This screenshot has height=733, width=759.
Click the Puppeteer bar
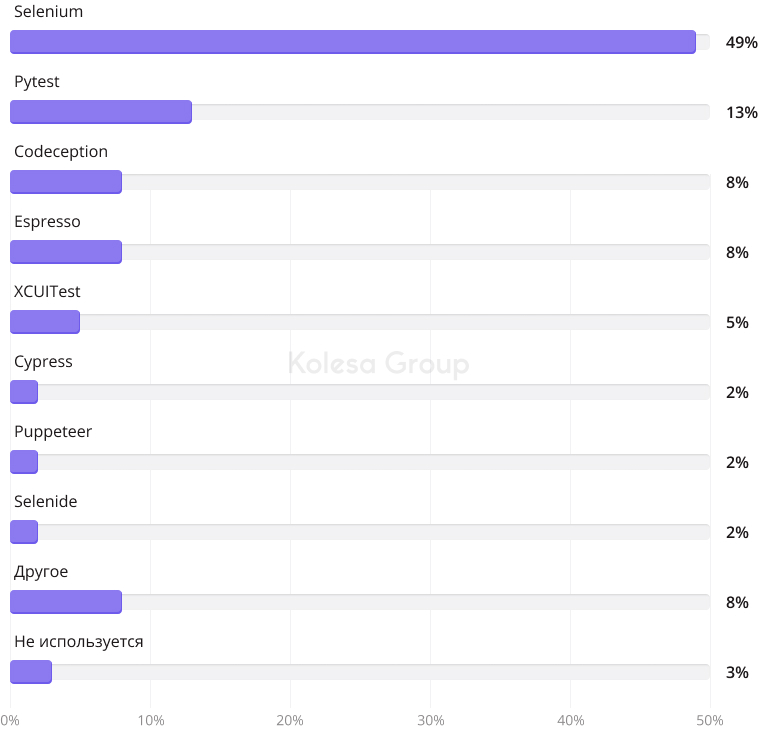point(24,462)
